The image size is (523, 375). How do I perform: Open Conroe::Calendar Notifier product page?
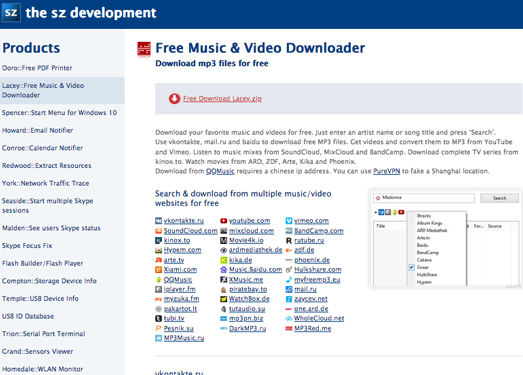(42, 148)
